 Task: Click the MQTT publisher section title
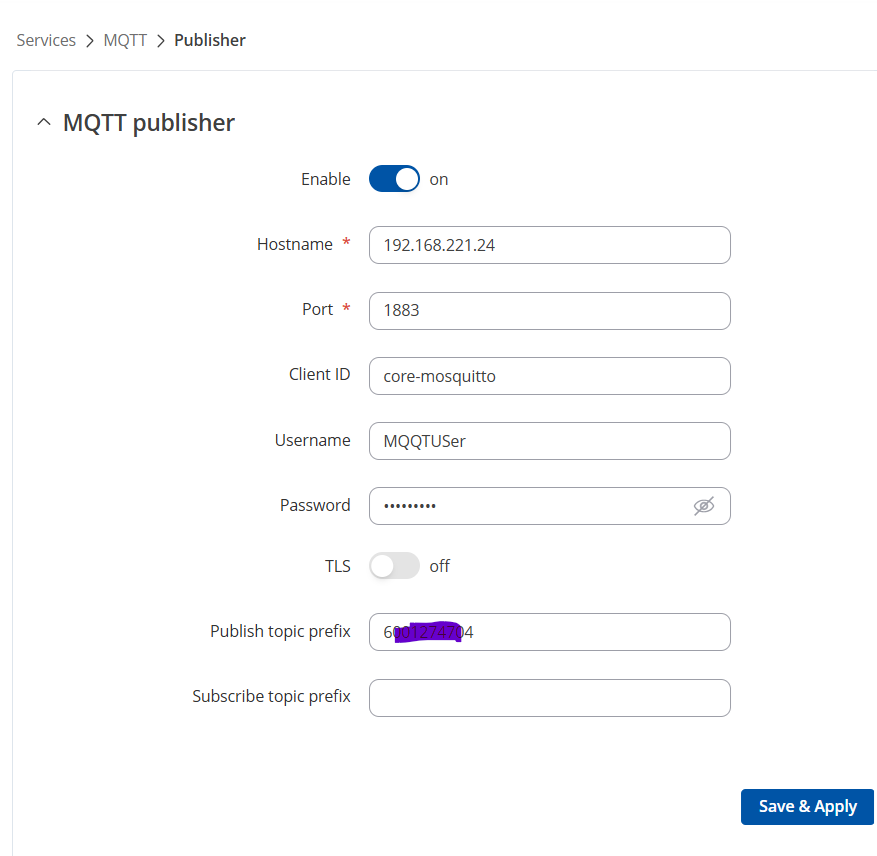148,121
